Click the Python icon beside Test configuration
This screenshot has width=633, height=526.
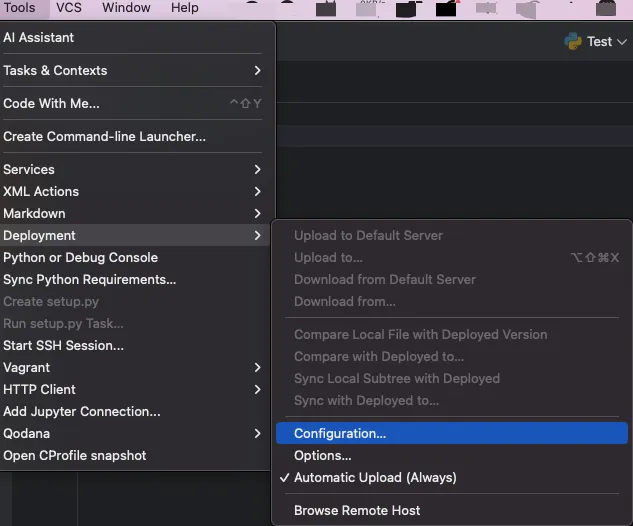[573, 41]
